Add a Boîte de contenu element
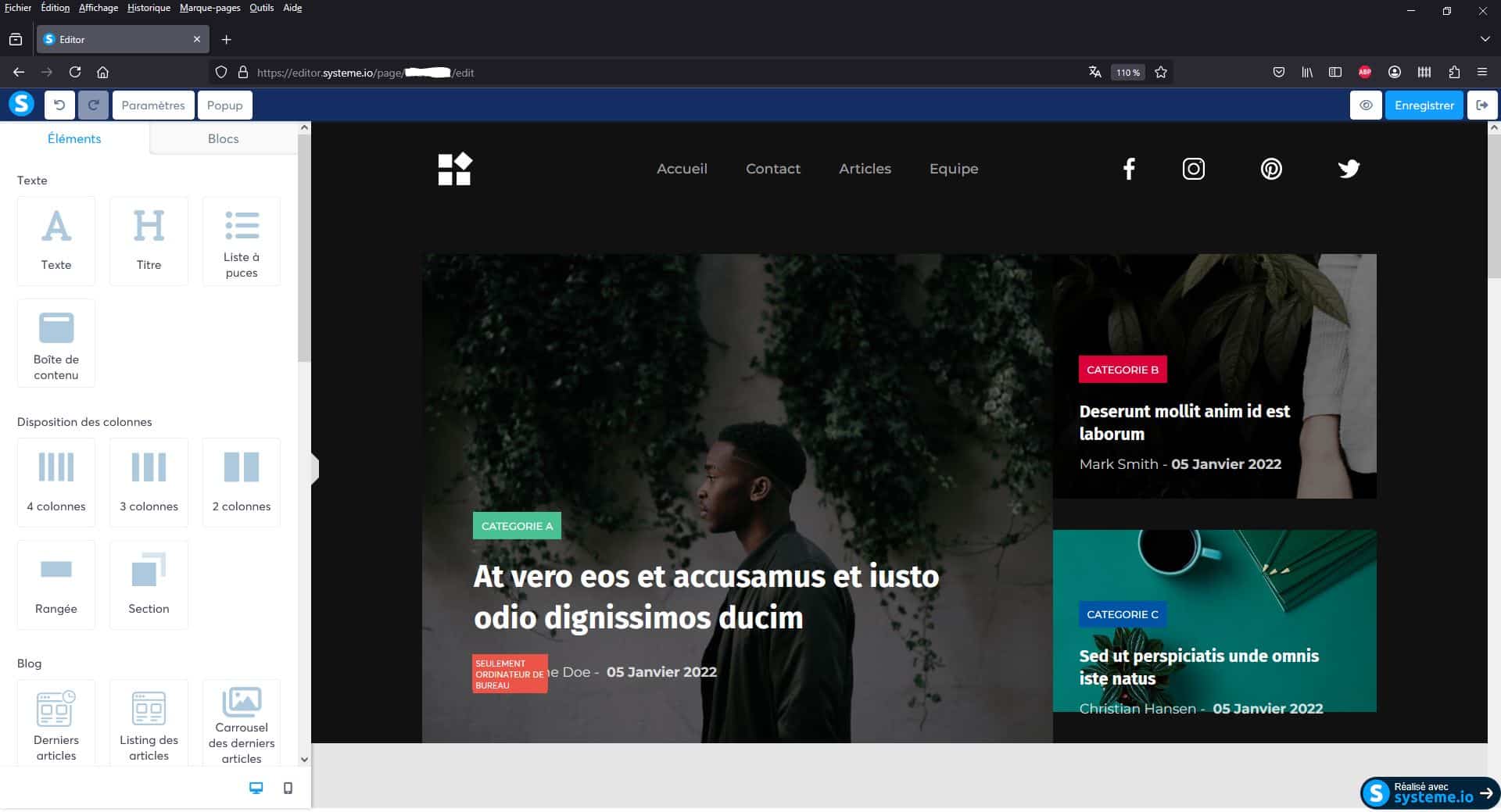Screen dimensions: 1501x812 pyautogui.click(x=56, y=343)
